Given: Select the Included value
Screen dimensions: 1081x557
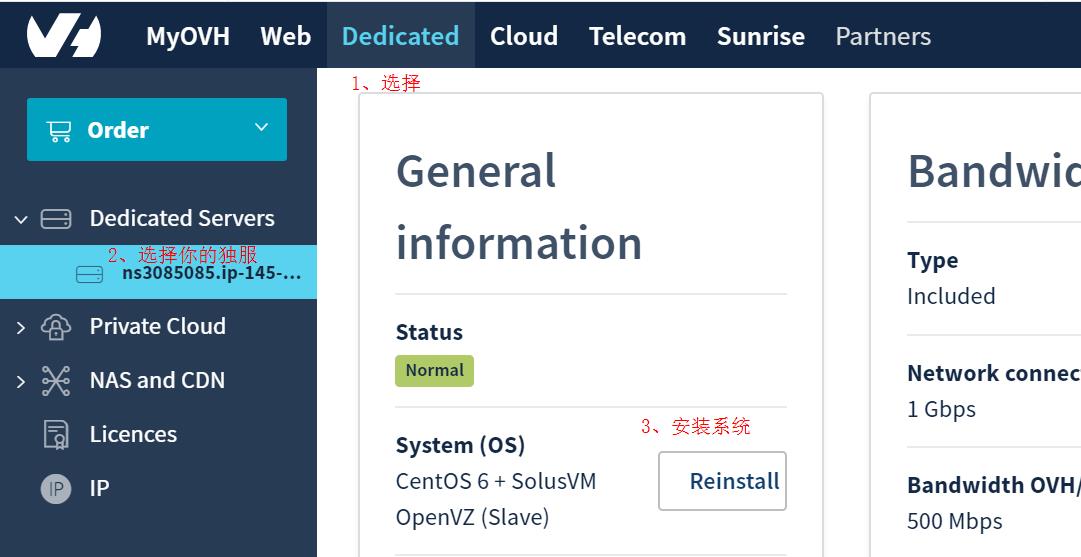Looking at the screenshot, I should tap(951, 296).
